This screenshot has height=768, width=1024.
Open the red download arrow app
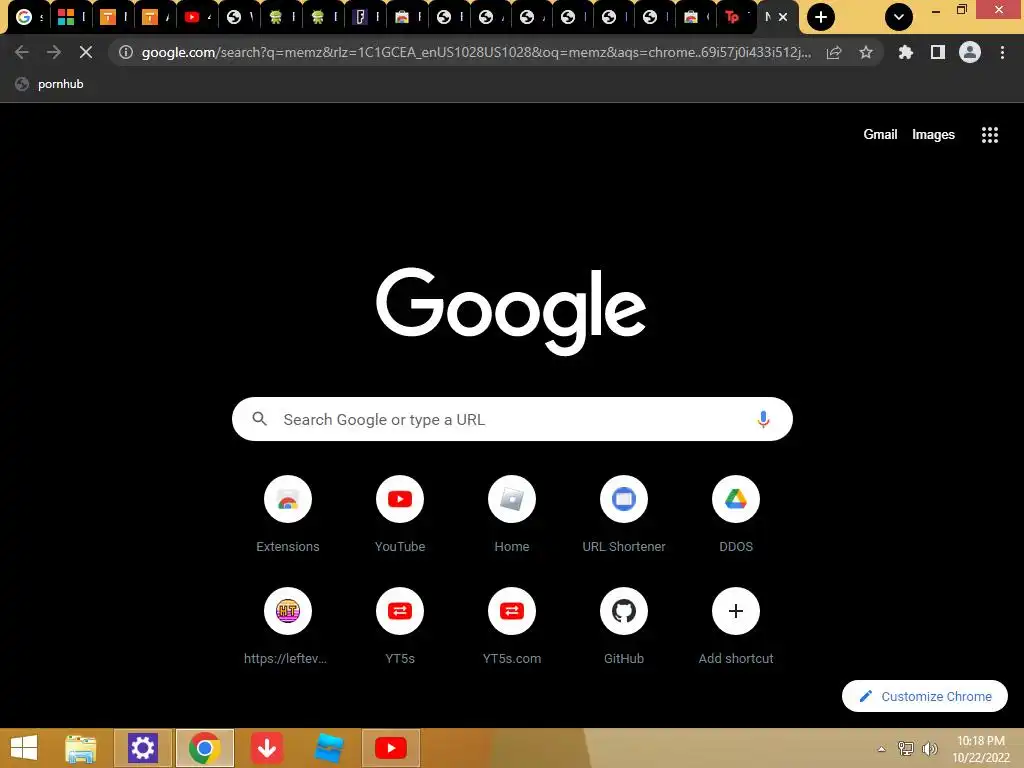click(266, 748)
